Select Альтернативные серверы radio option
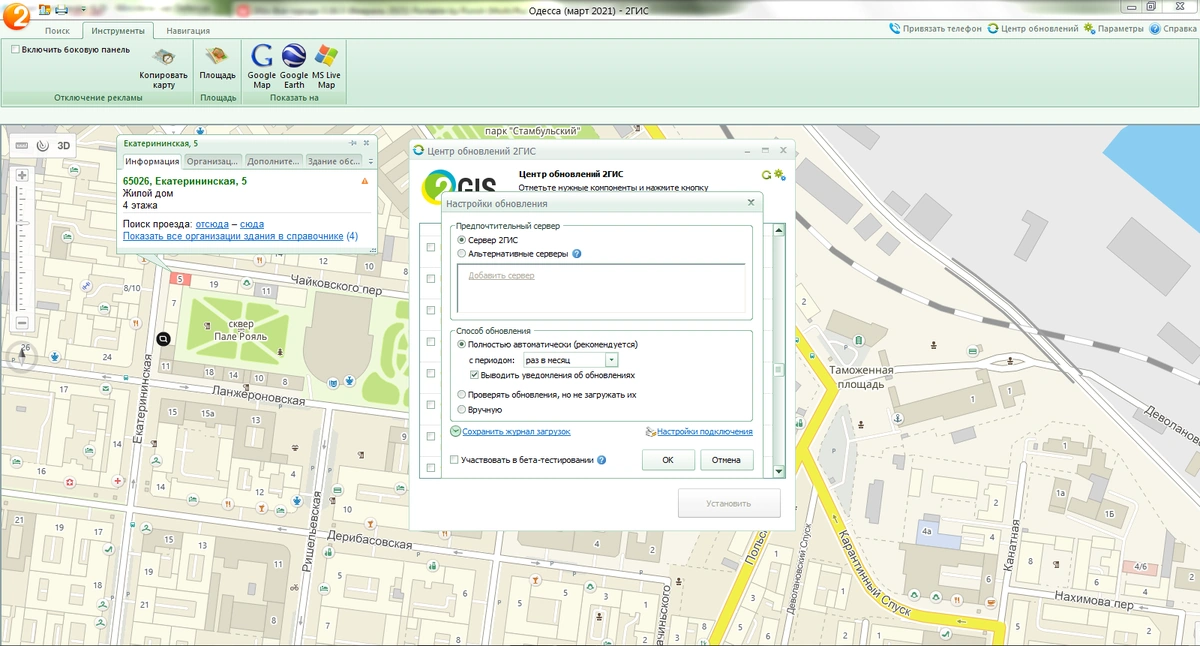This screenshot has height=646, width=1200. pos(461,254)
